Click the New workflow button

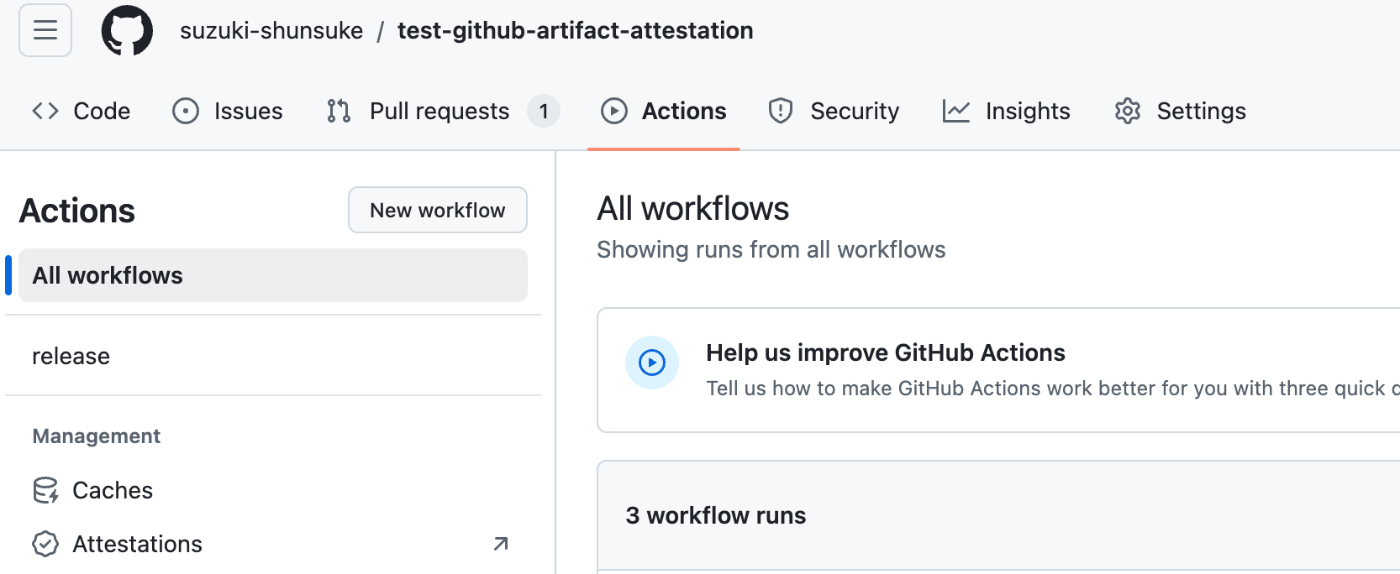[438, 210]
